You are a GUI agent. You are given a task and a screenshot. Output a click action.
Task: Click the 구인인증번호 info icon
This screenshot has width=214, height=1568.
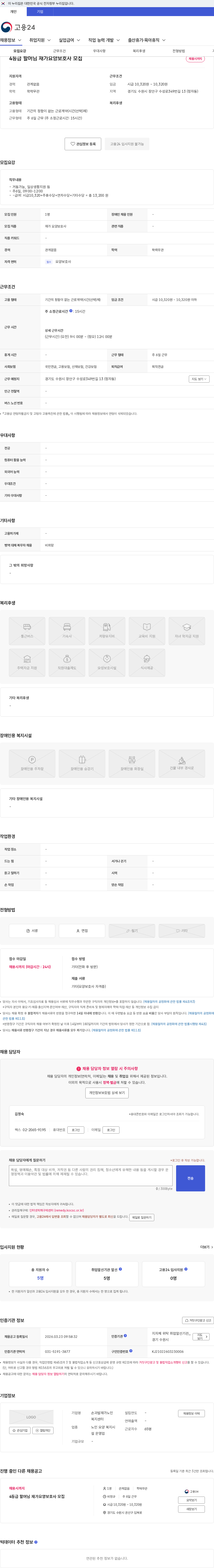[x=131, y=1351]
